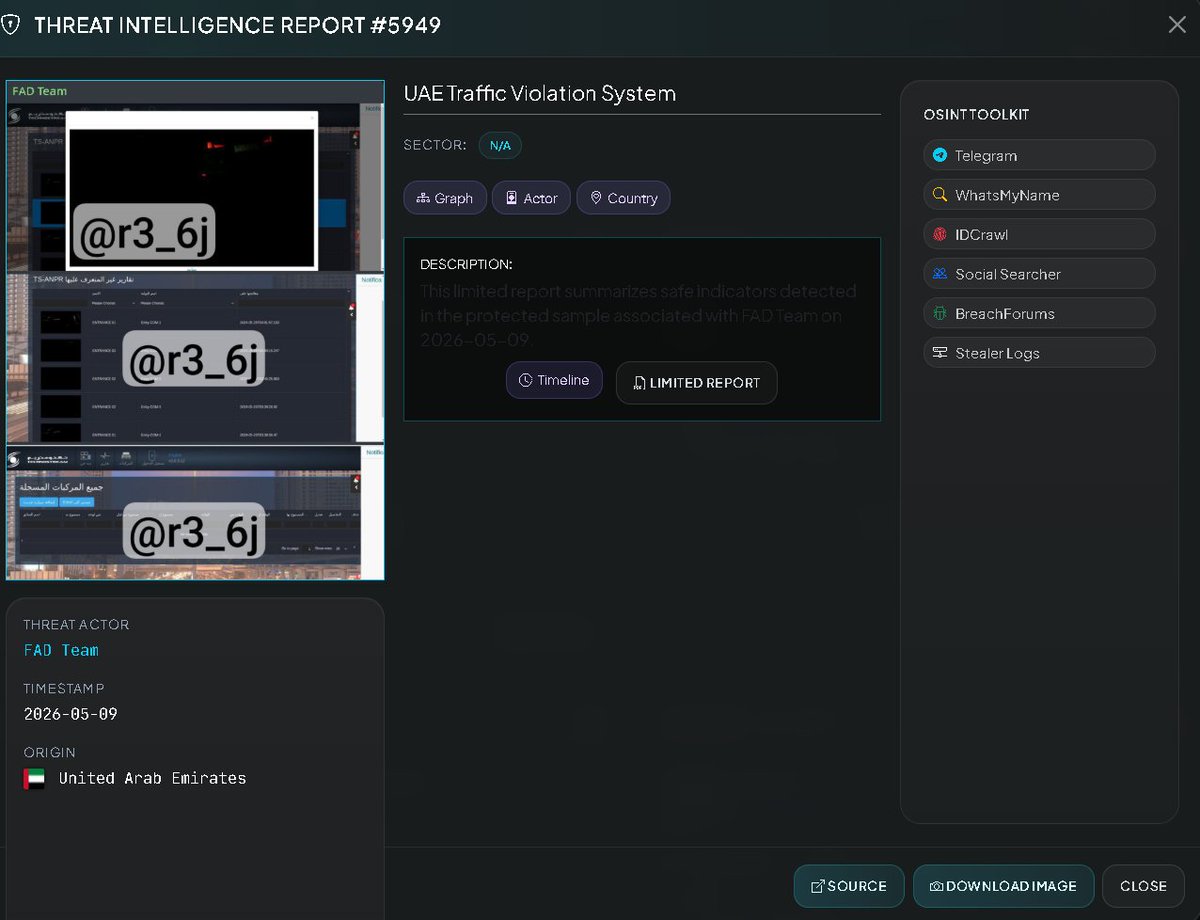
Task: Open the Actor details button
Action: point(531,198)
